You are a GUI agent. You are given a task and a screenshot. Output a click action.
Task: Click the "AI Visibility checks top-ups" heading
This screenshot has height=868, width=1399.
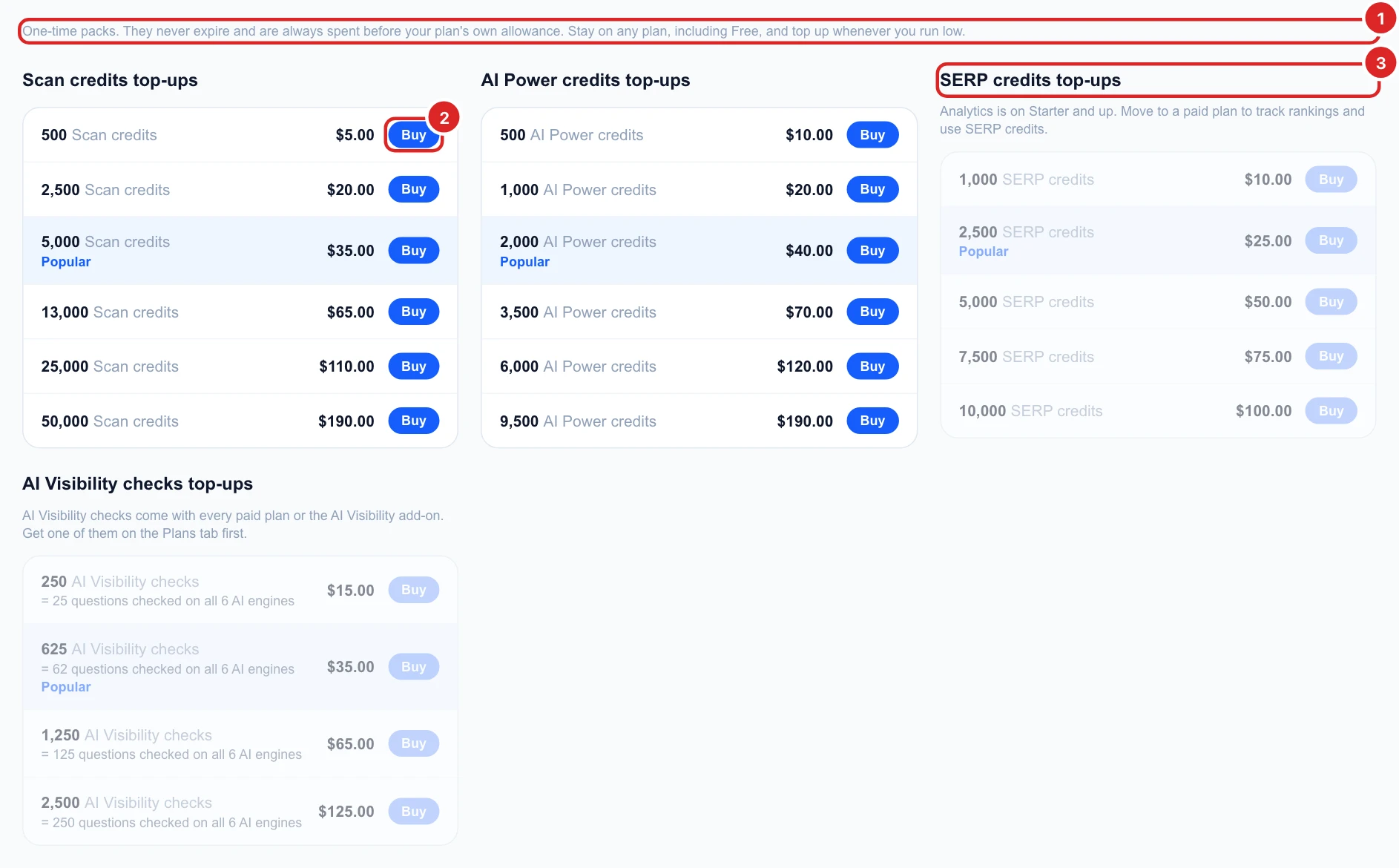point(137,484)
